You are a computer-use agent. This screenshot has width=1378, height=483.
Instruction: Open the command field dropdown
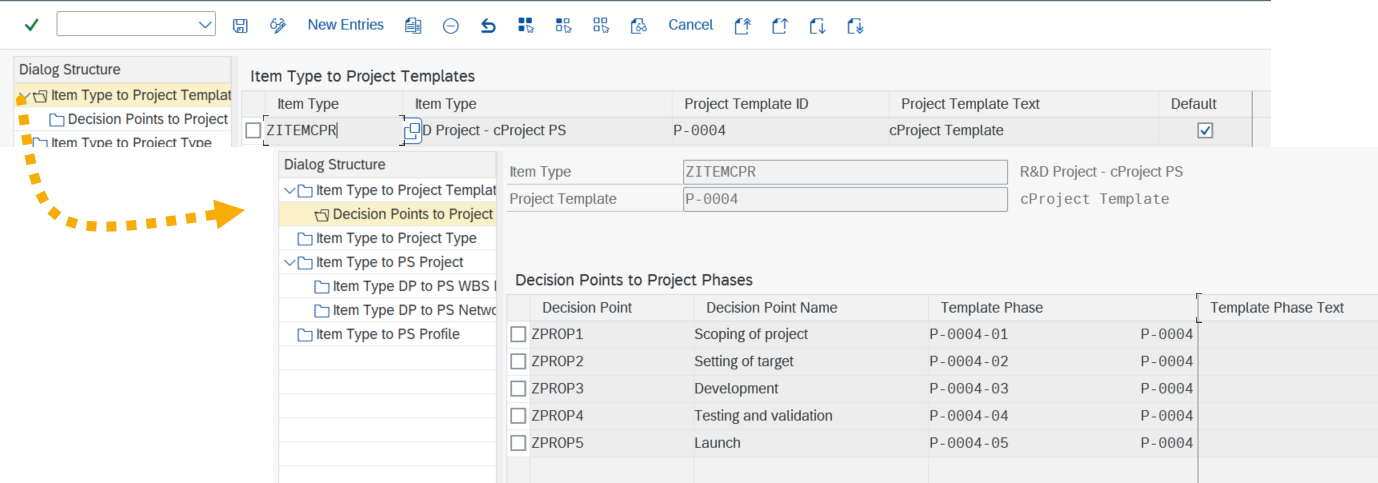[205, 25]
